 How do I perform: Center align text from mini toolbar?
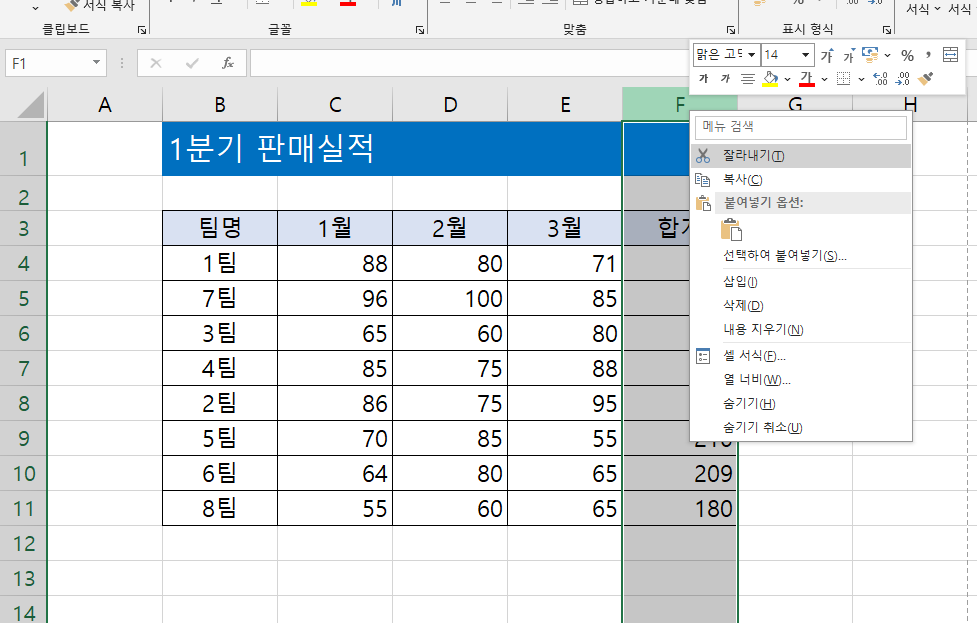click(748, 78)
